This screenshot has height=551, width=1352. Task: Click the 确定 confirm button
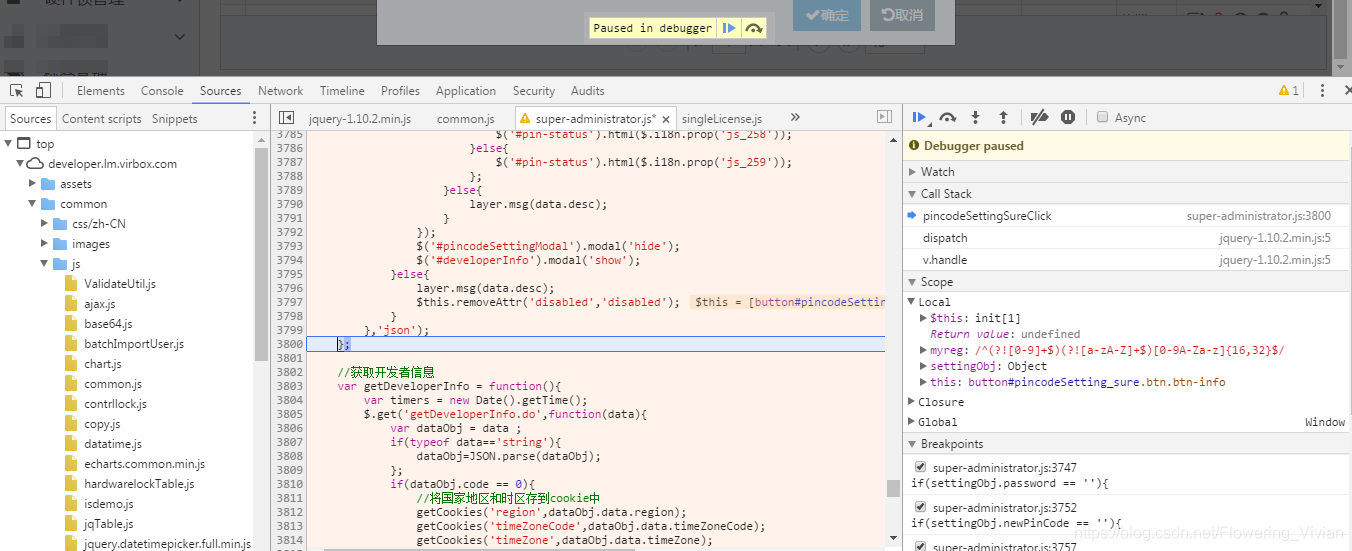(827, 15)
